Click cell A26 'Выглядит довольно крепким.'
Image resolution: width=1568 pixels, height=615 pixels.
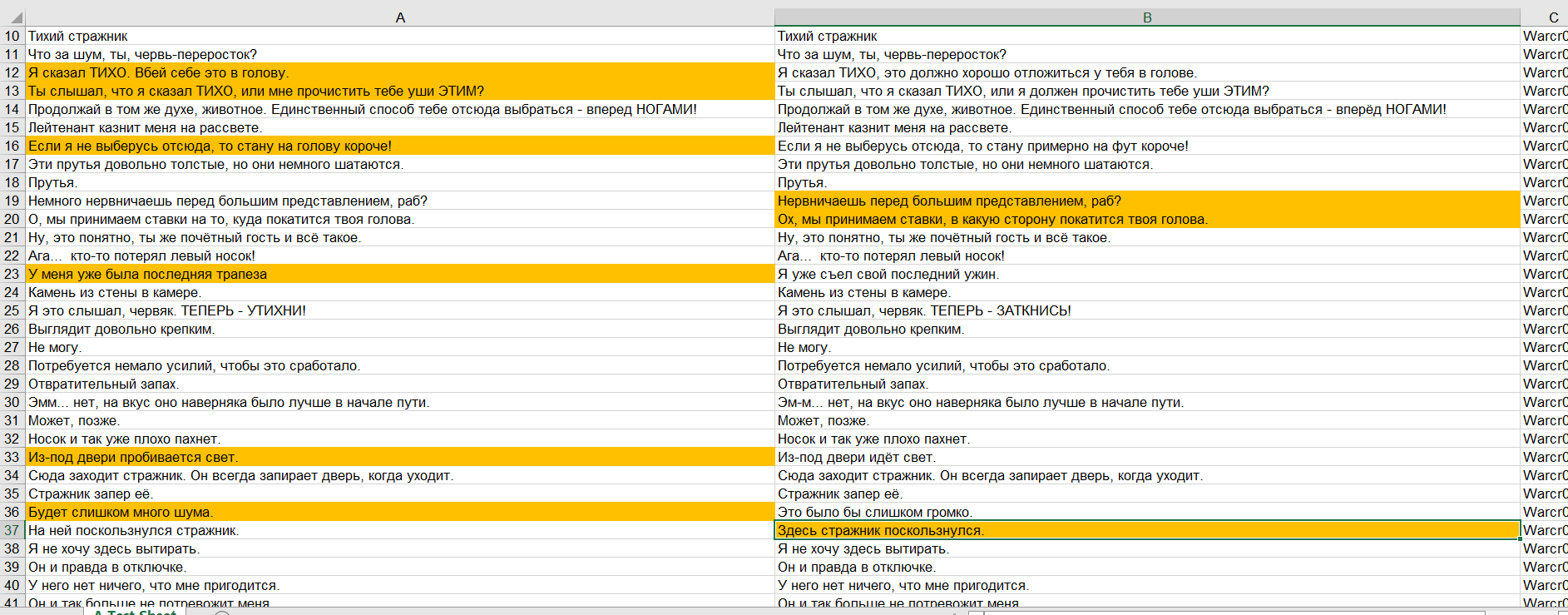tap(400, 329)
